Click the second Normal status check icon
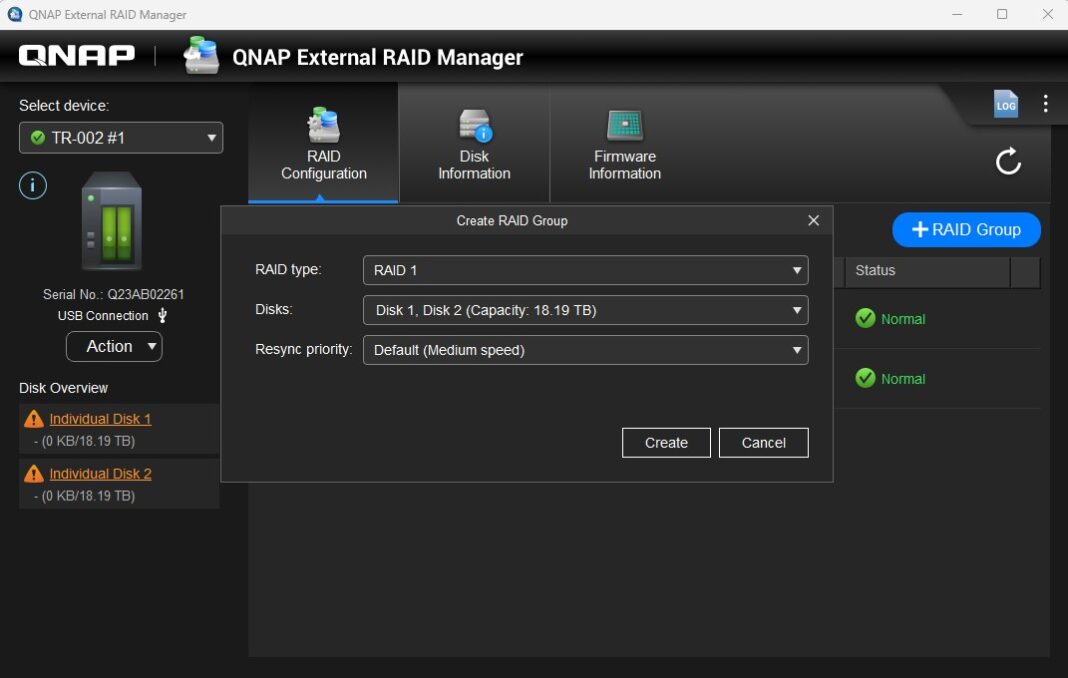 tap(865, 378)
